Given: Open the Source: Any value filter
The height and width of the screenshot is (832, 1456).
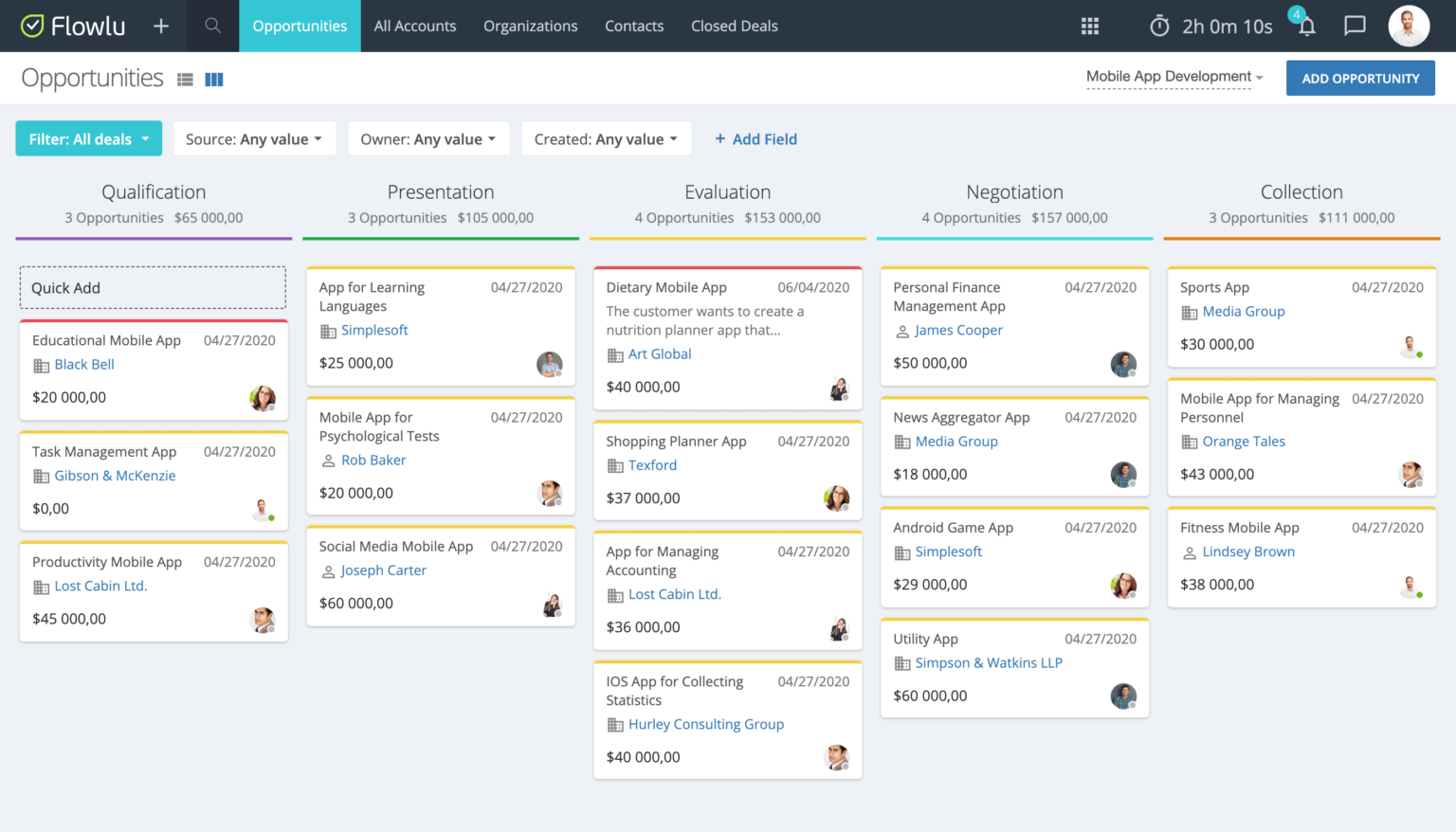Looking at the screenshot, I should point(254,138).
